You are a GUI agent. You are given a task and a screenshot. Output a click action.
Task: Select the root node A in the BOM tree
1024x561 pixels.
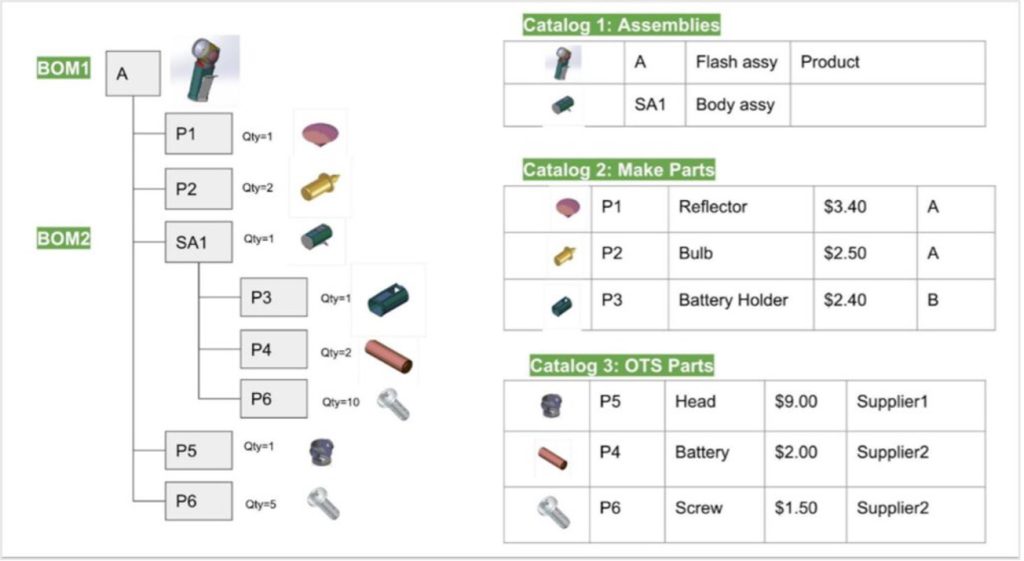click(133, 74)
